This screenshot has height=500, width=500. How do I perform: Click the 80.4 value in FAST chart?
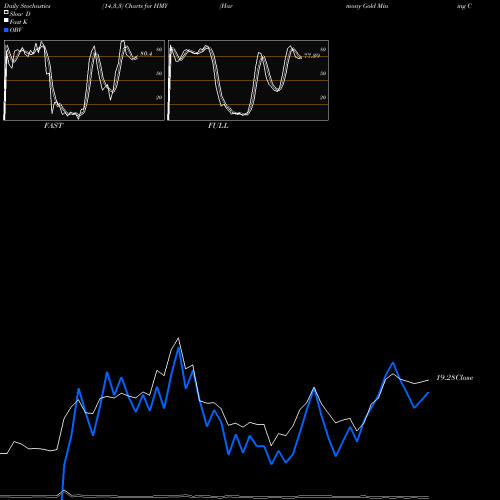coord(146,53)
